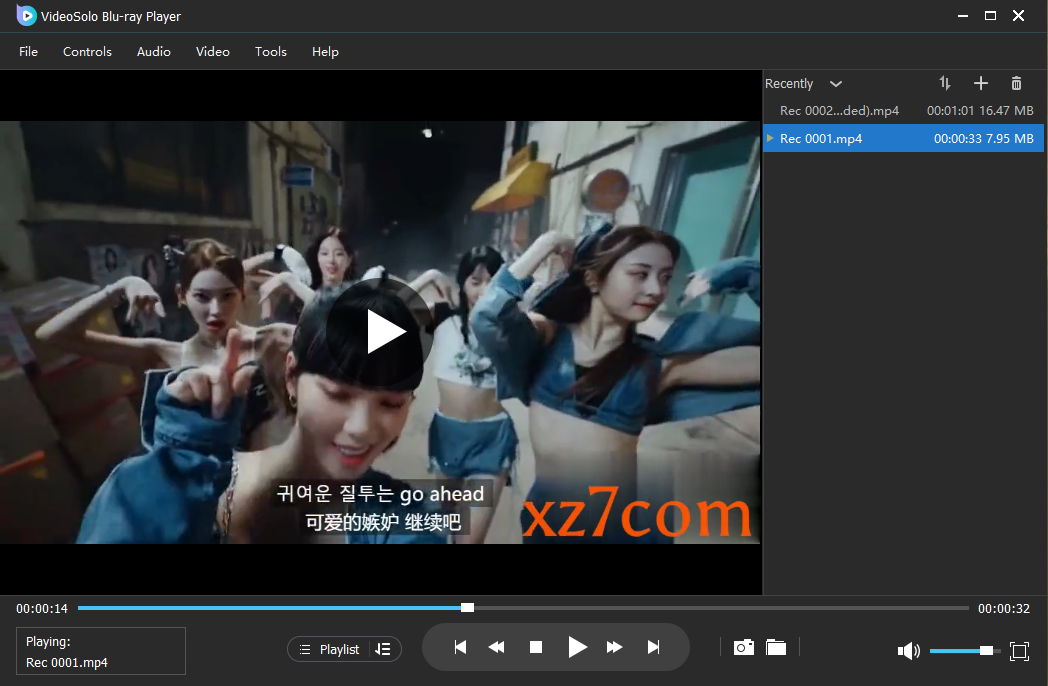Click the VideoSolo app logo icon
The image size is (1048, 686).
(26, 15)
